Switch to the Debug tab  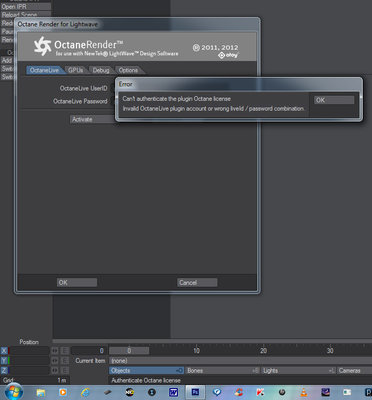point(101,70)
